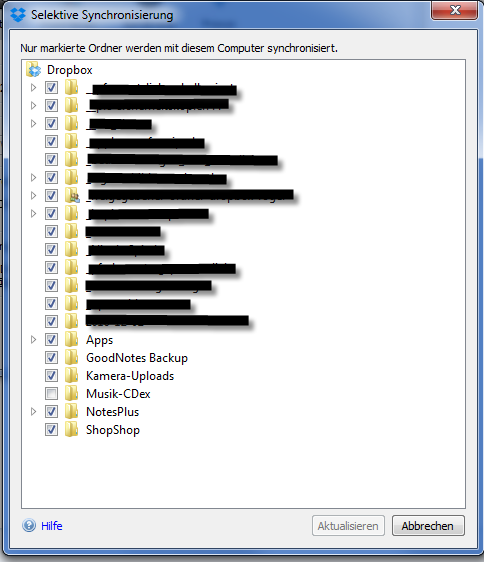Uncheck the ShopShop folder checkbox
The height and width of the screenshot is (562, 484).
click(51, 429)
